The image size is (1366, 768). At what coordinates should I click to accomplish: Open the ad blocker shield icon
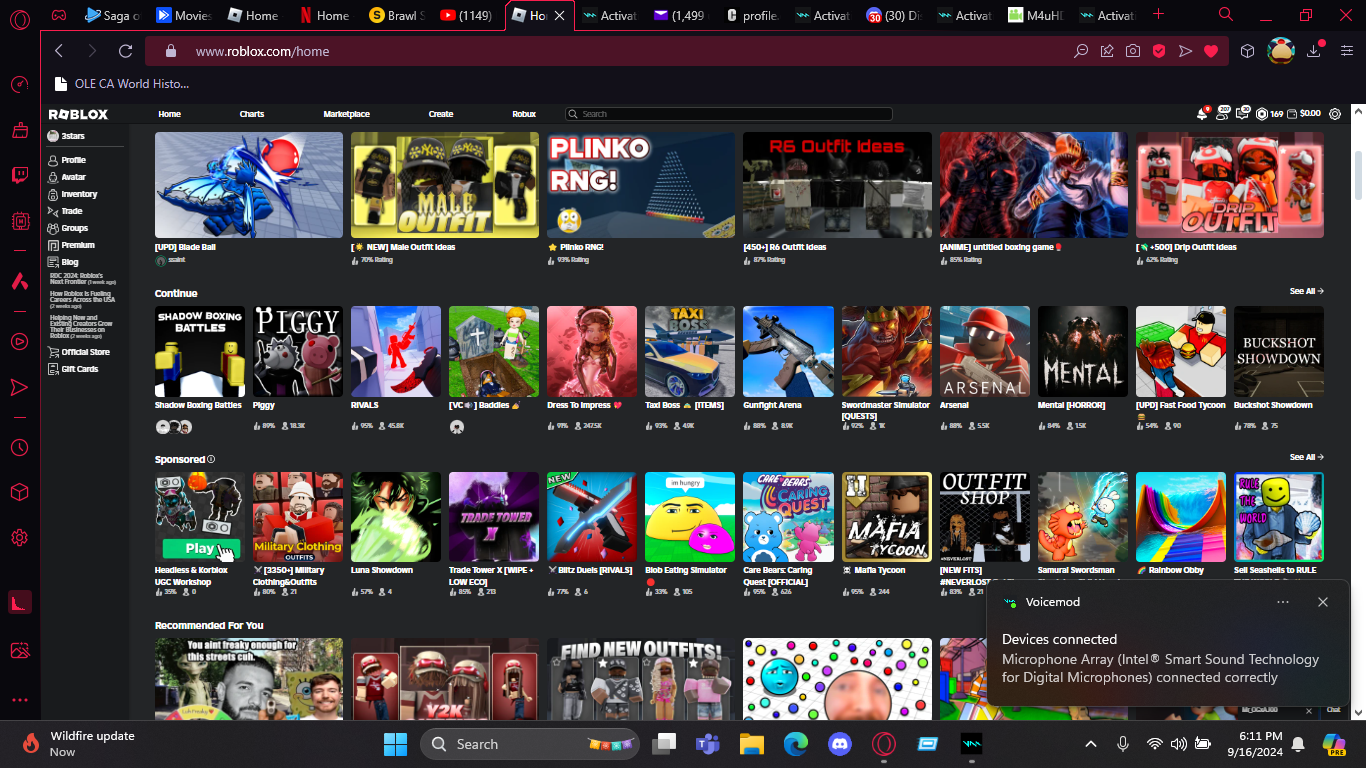(x=1159, y=51)
